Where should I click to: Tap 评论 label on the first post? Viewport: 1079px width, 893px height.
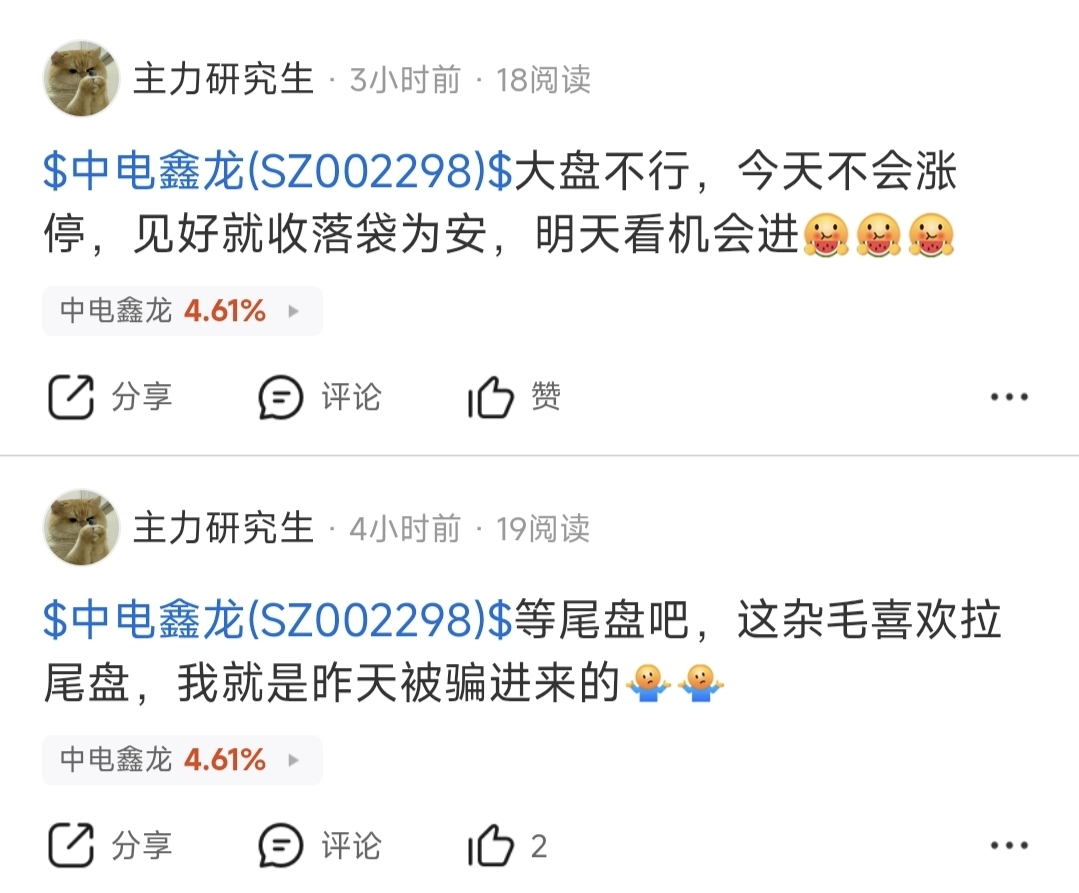coord(351,397)
